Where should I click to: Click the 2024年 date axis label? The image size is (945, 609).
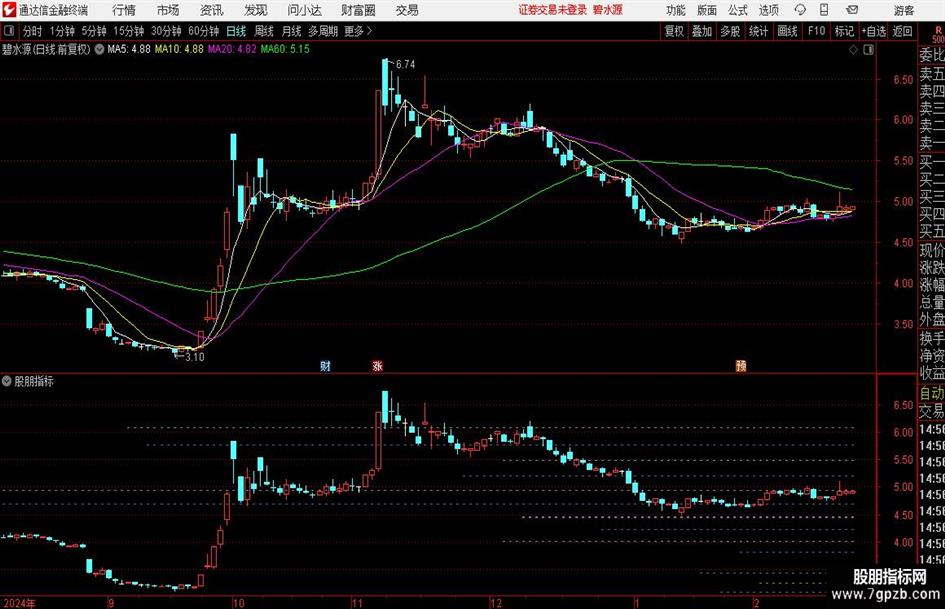pos(20,603)
